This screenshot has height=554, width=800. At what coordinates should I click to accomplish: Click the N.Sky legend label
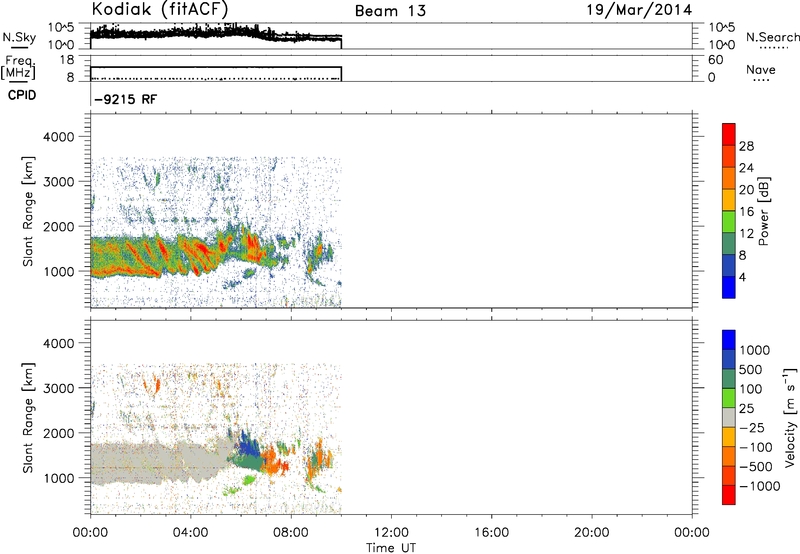(x=19, y=37)
